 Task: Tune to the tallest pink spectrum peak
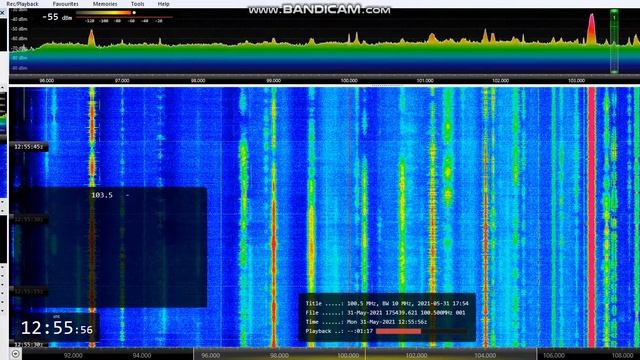click(591, 29)
